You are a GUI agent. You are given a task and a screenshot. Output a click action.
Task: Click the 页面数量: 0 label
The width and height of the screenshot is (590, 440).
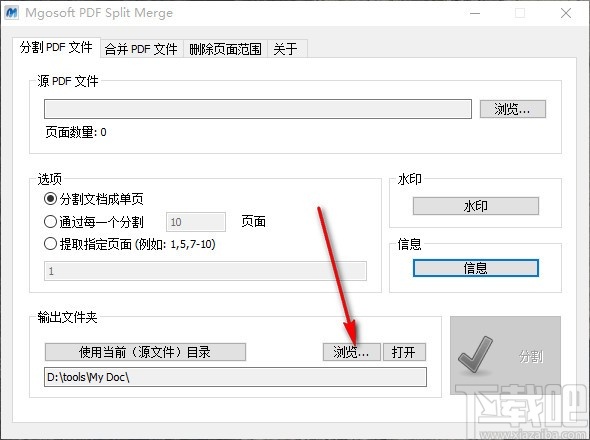[76, 132]
